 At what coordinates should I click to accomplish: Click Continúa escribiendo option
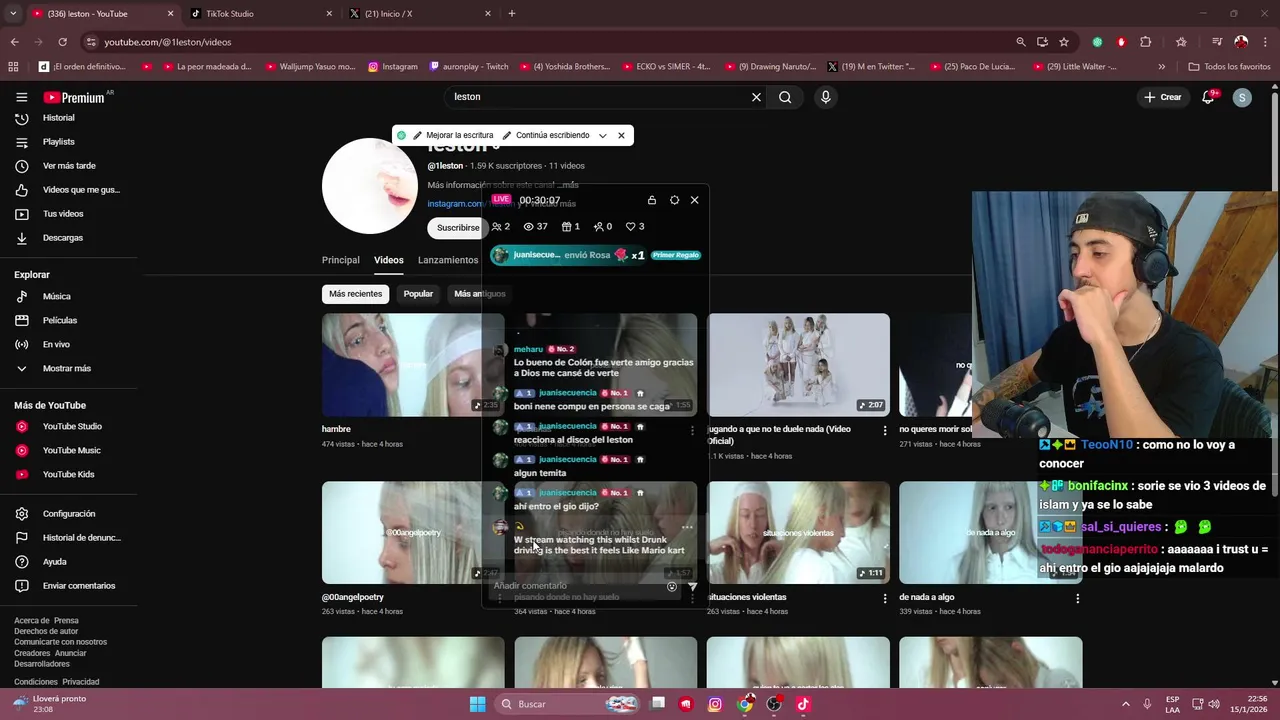click(546, 135)
